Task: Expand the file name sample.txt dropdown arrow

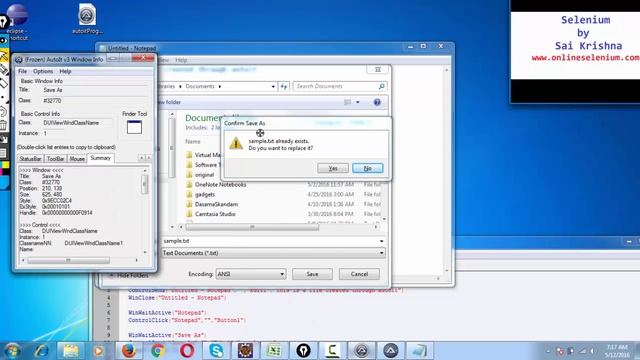Action: pyautogui.click(x=381, y=241)
